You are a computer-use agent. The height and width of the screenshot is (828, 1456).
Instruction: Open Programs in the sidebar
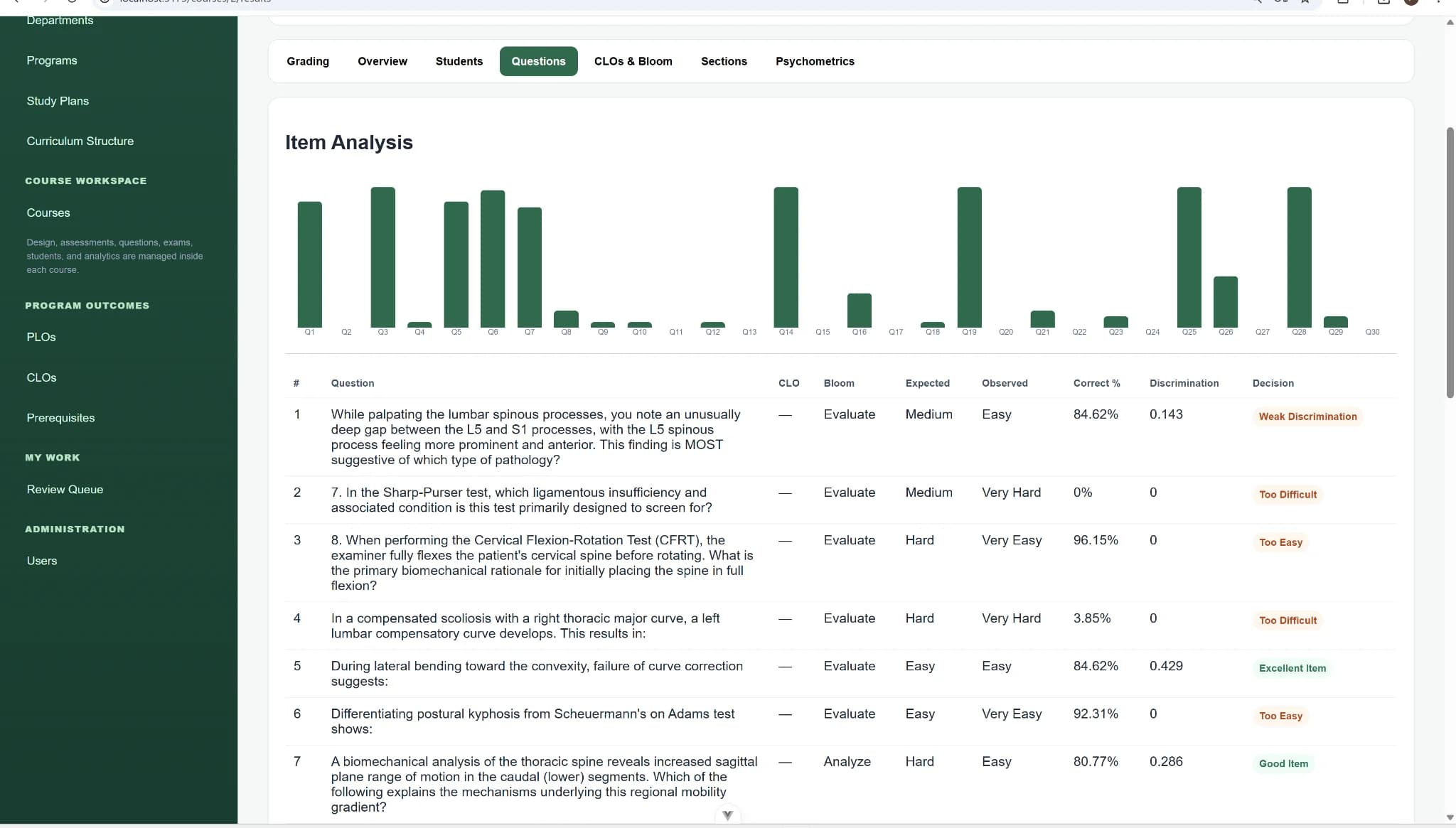click(x=52, y=60)
